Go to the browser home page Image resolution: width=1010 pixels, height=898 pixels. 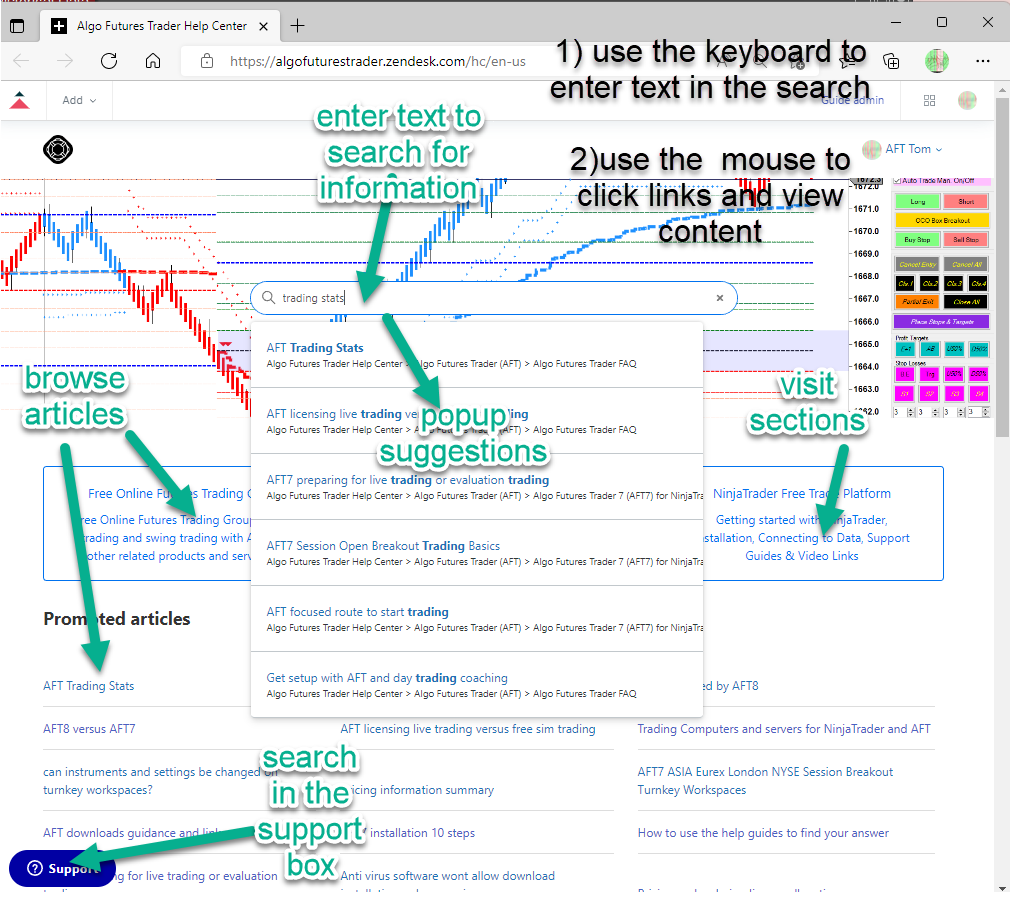153,61
